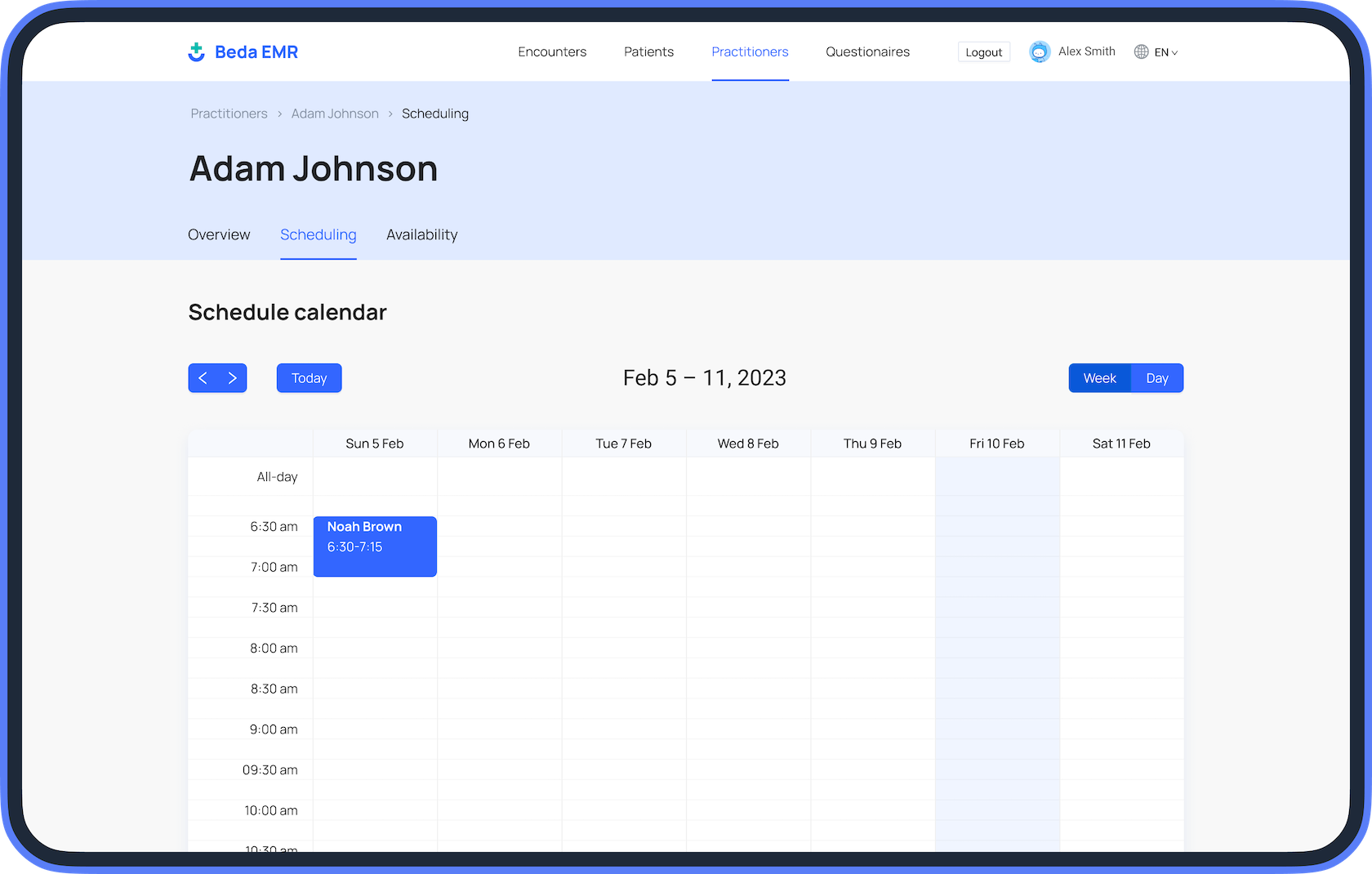Toggle to Availability tab
This screenshot has height=874, width=1372.
tap(421, 234)
